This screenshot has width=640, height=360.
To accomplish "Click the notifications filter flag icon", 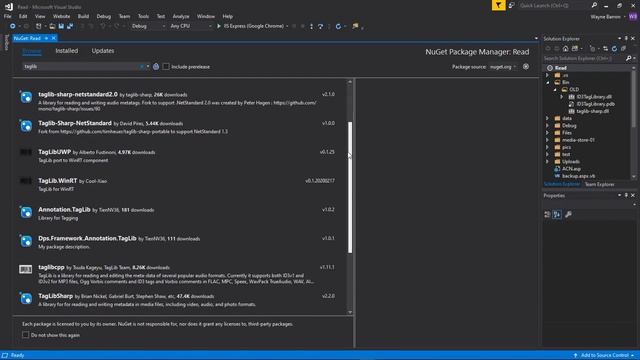I will [x=498, y=5].
